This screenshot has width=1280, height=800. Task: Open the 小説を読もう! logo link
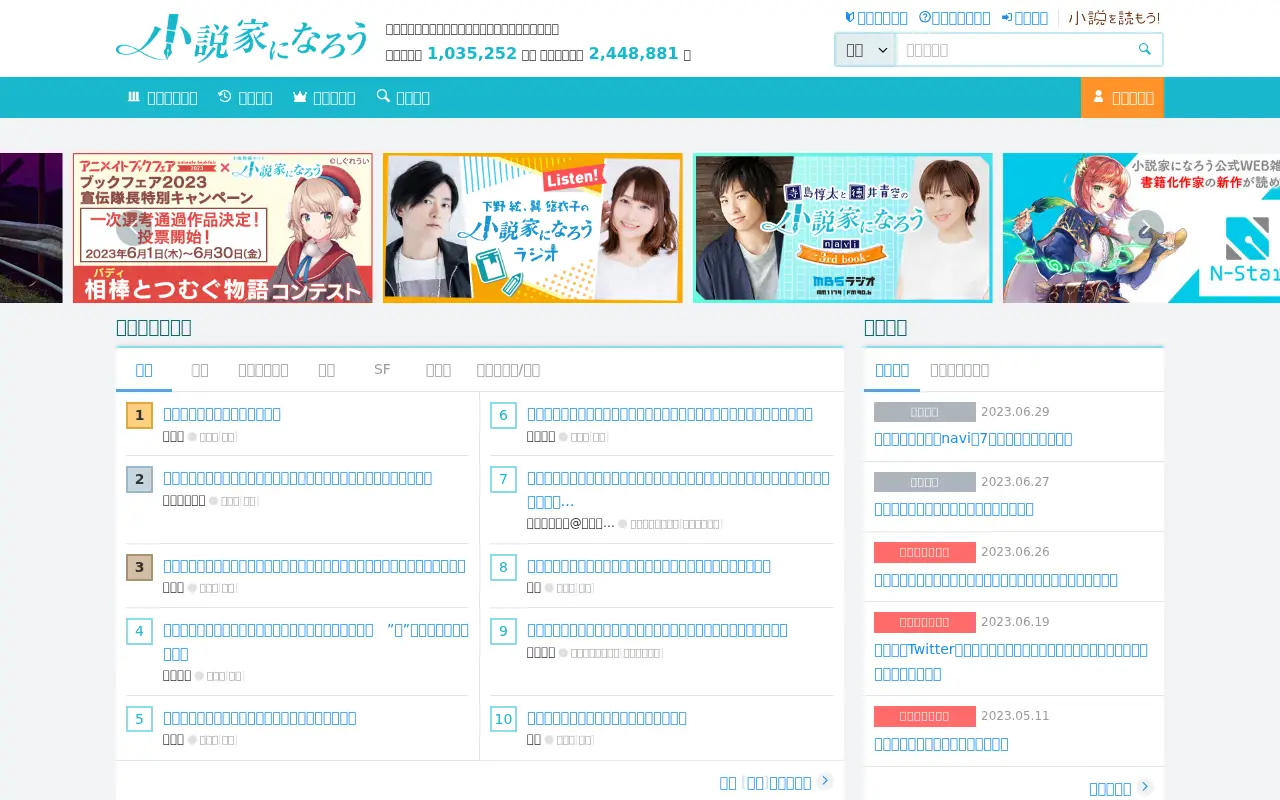tap(1114, 18)
